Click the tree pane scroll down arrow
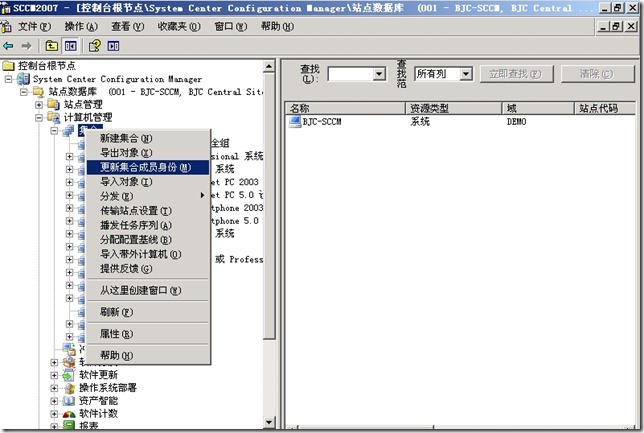 click(269, 422)
